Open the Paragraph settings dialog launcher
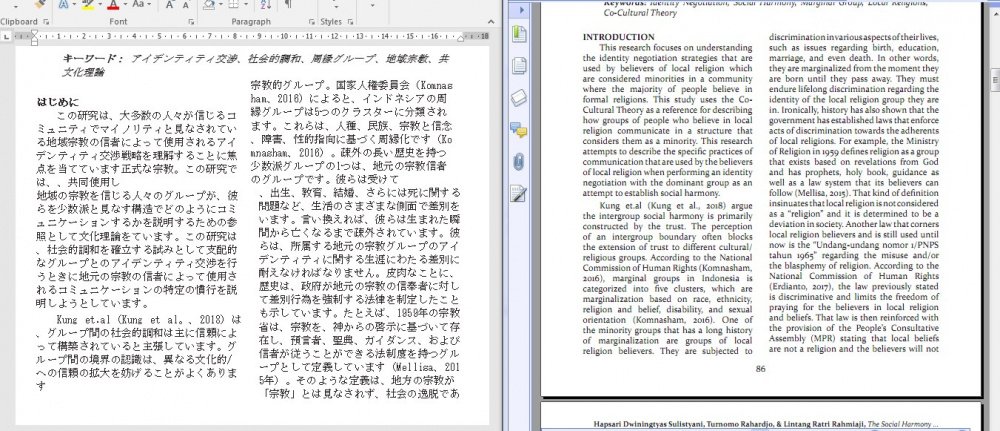The image size is (1000, 431). [312, 22]
